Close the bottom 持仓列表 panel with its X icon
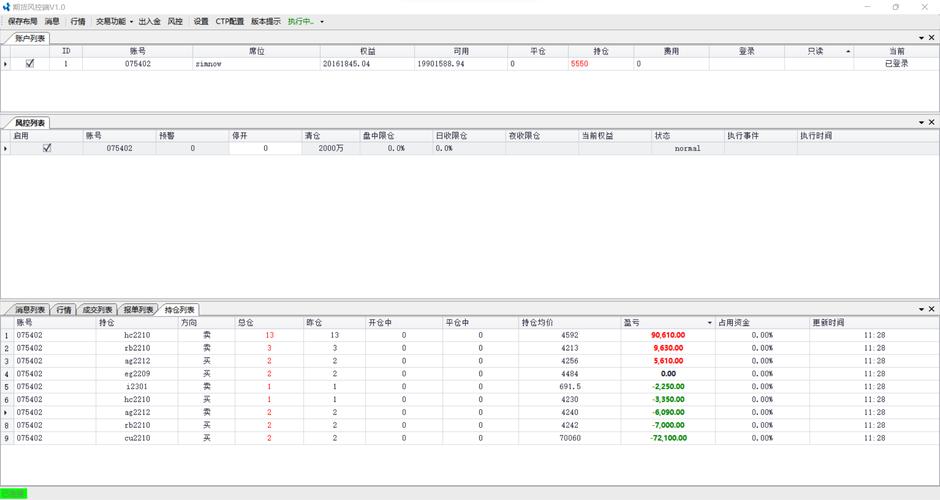The image size is (940, 500). tap(931, 309)
